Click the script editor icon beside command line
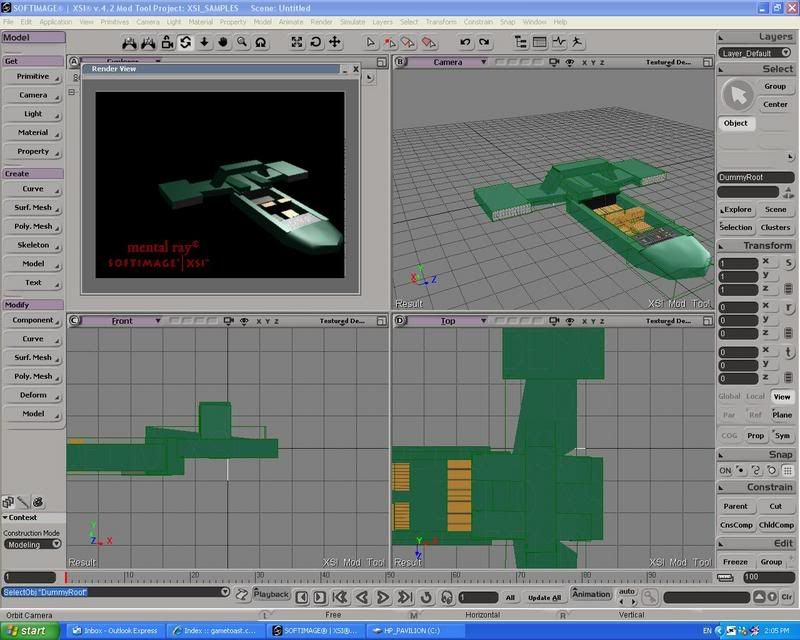800x640 pixels. tap(241, 594)
